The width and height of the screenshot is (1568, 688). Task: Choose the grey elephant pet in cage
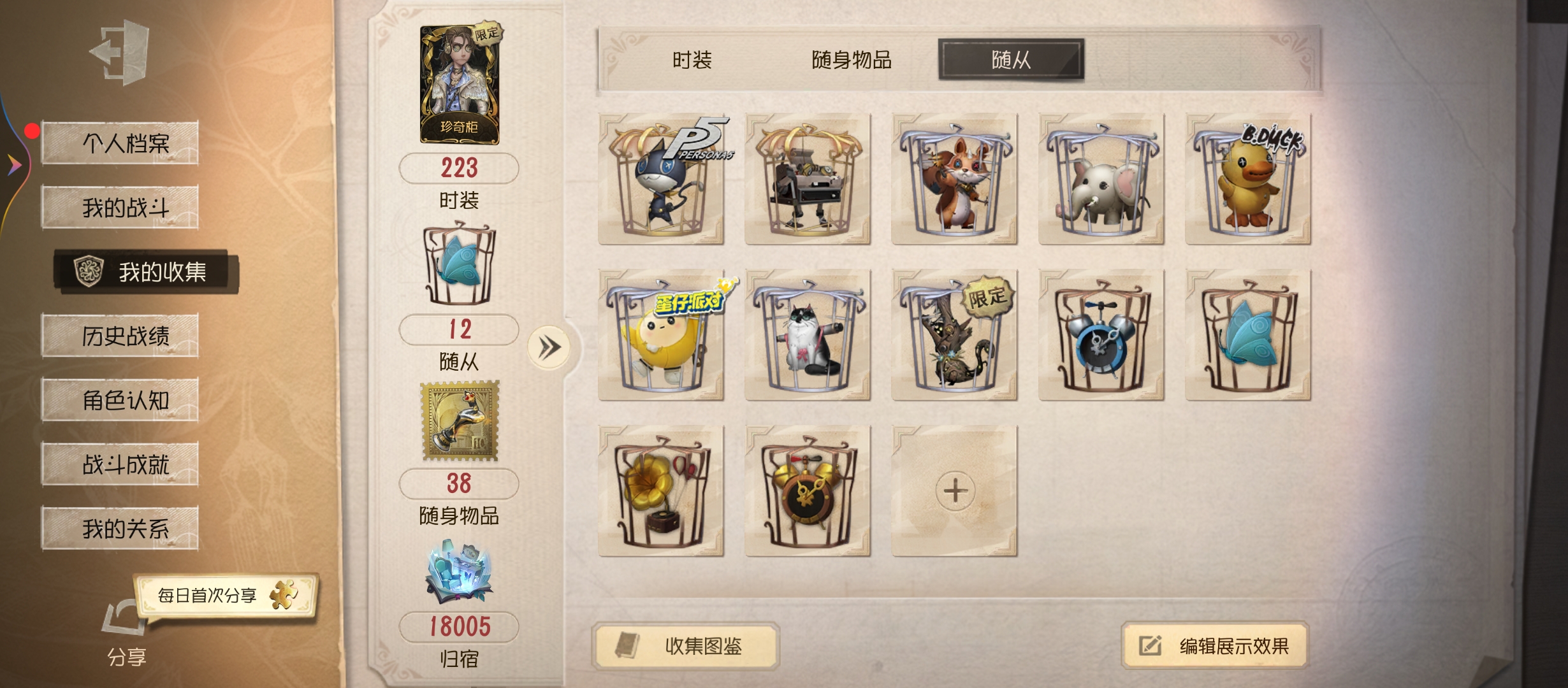coord(1101,179)
